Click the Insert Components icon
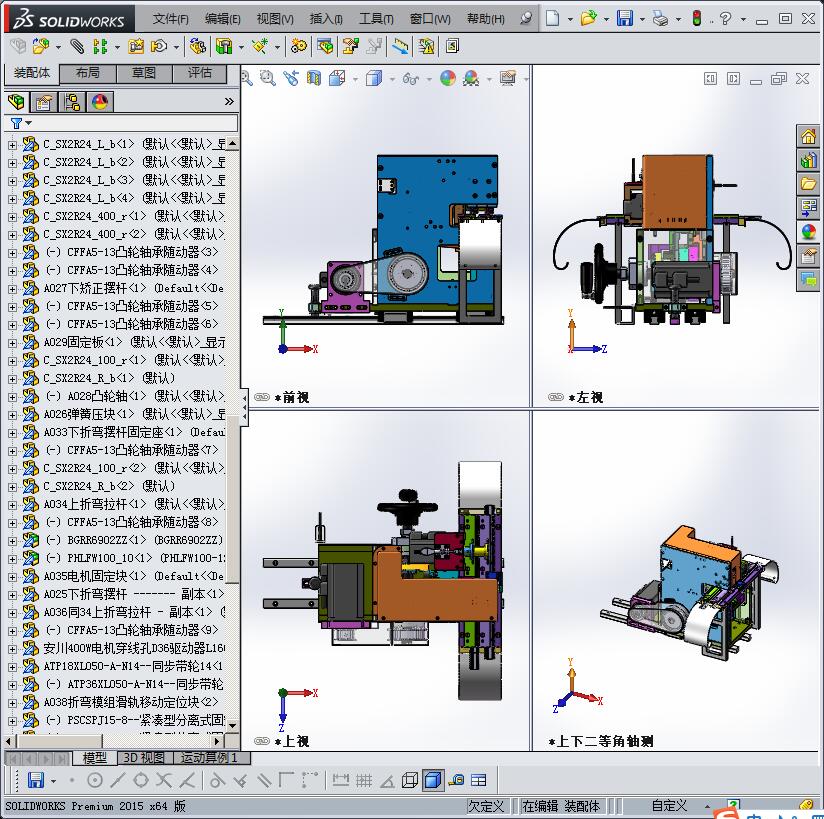 pos(41,47)
